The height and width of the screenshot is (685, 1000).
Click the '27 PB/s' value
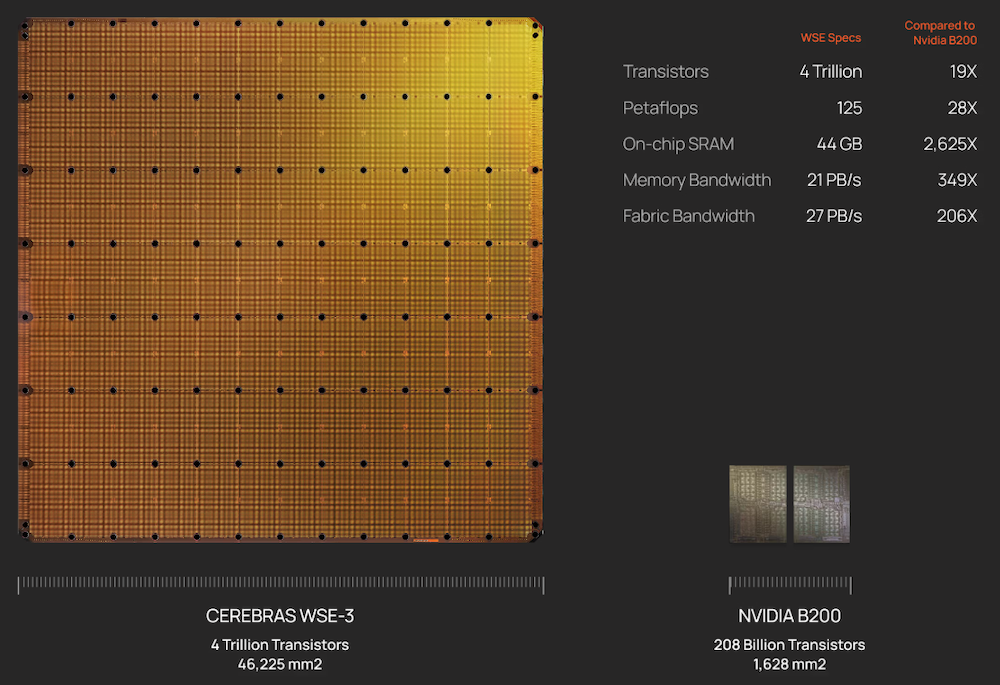click(834, 216)
